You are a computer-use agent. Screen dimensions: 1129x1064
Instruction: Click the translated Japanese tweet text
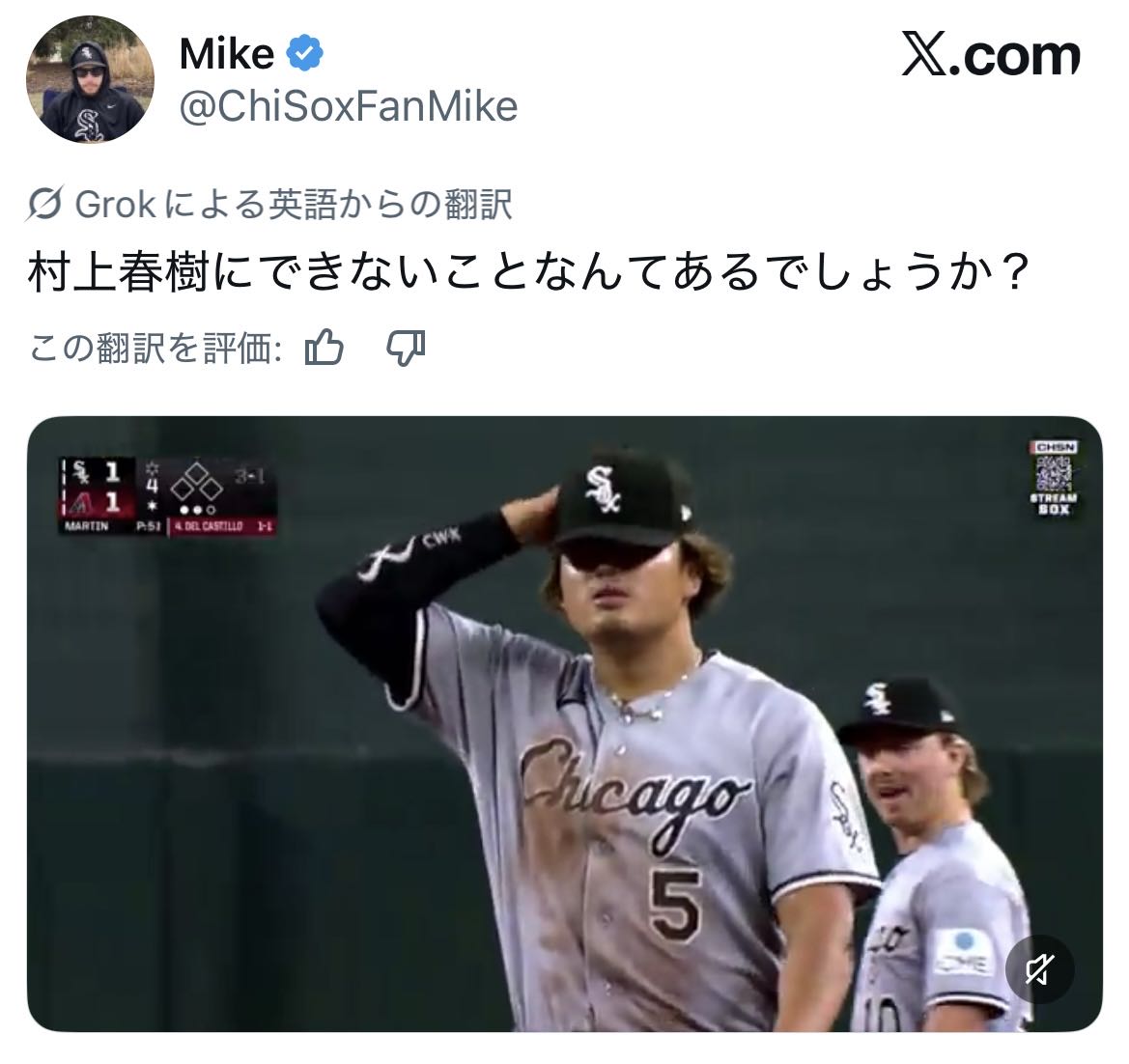click(529, 273)
